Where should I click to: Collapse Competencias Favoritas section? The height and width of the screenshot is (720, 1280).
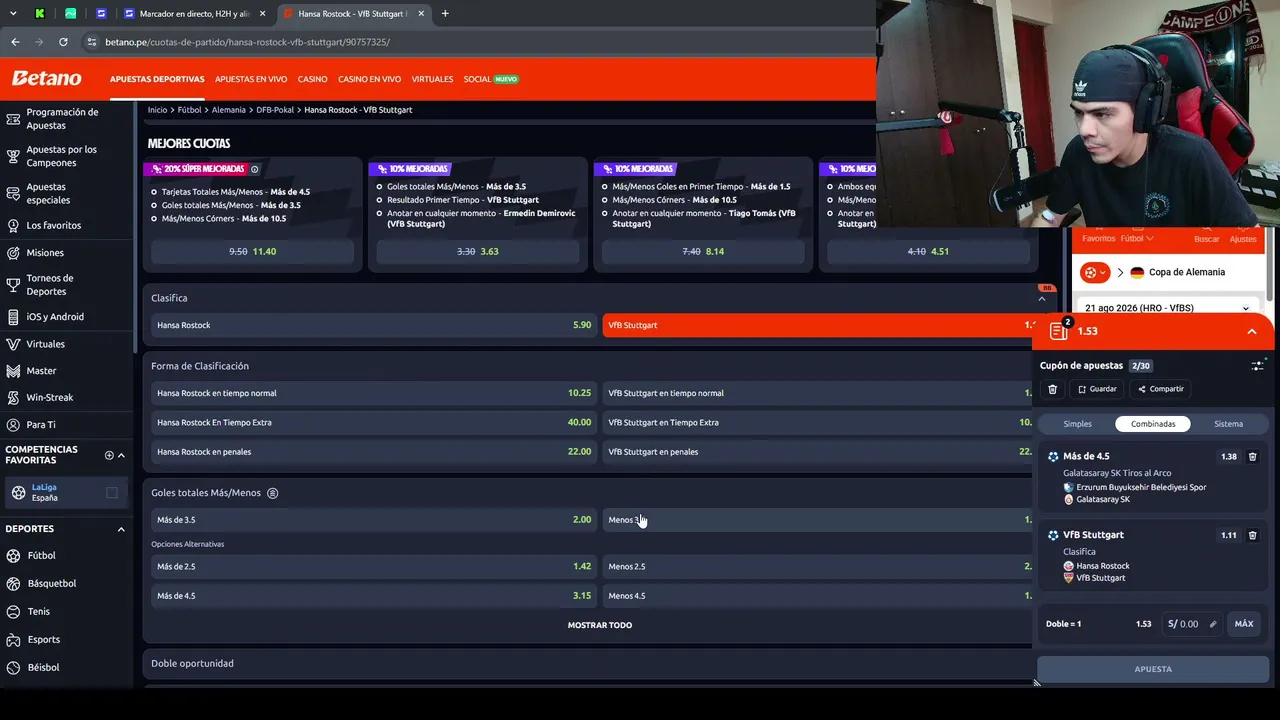[x=121, y=455]
